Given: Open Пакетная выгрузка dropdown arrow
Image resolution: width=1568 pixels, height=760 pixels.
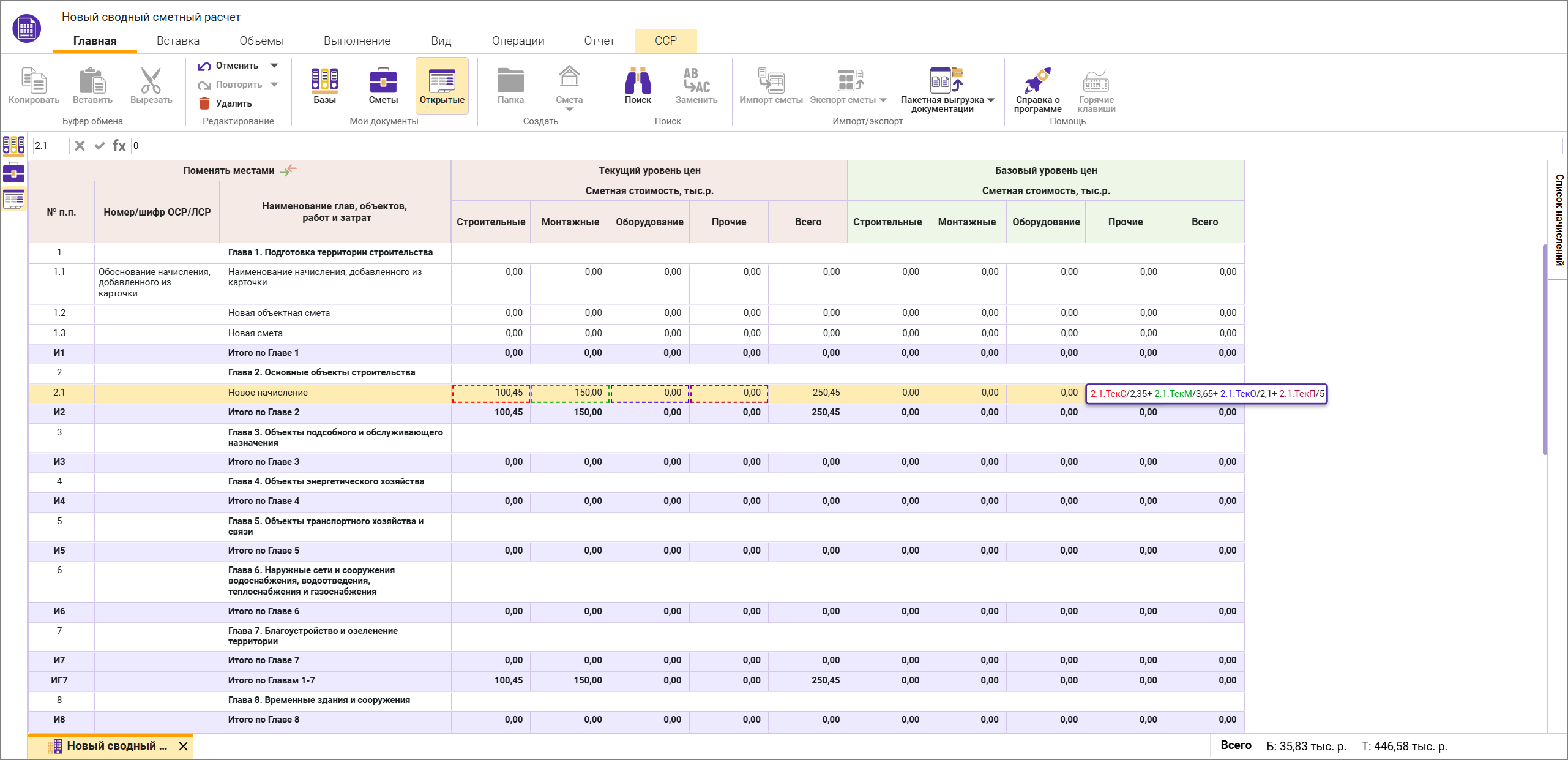Looking at the screenshot, I should coord(991,100).
